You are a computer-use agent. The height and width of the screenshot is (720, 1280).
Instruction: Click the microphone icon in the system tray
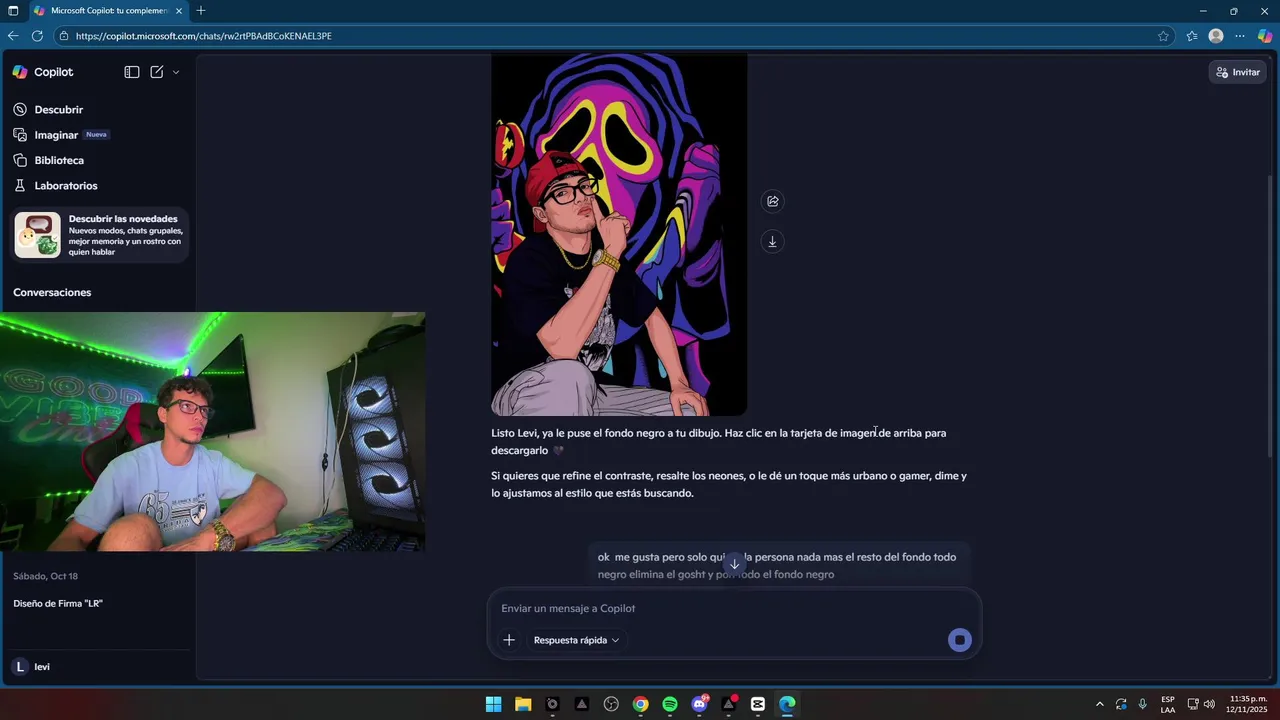pyautogui.click(x=1142, y=704)
